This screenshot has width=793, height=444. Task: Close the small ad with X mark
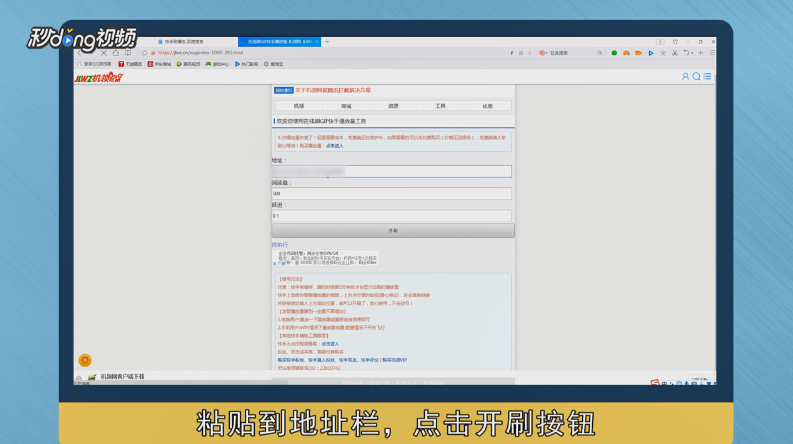(x=275, y=263)
